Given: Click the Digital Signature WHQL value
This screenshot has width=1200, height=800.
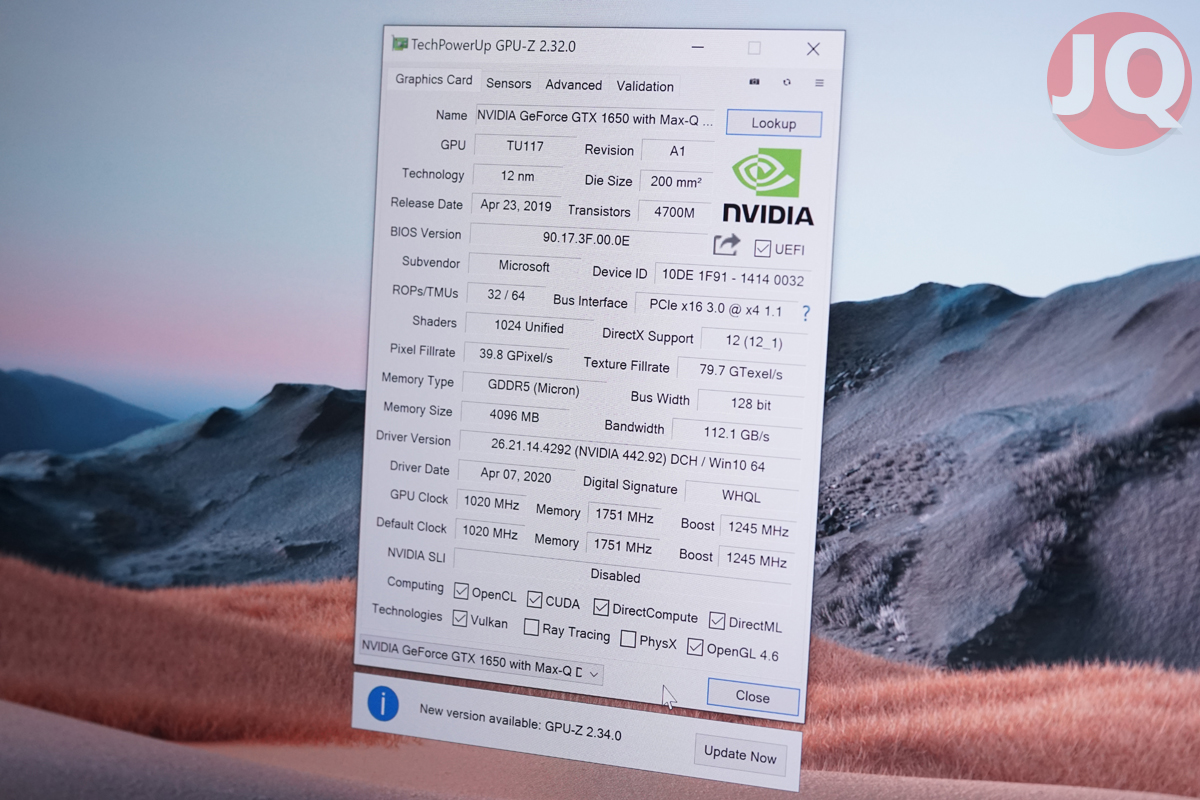Looking at the screenshot, I should coord(741,496).
